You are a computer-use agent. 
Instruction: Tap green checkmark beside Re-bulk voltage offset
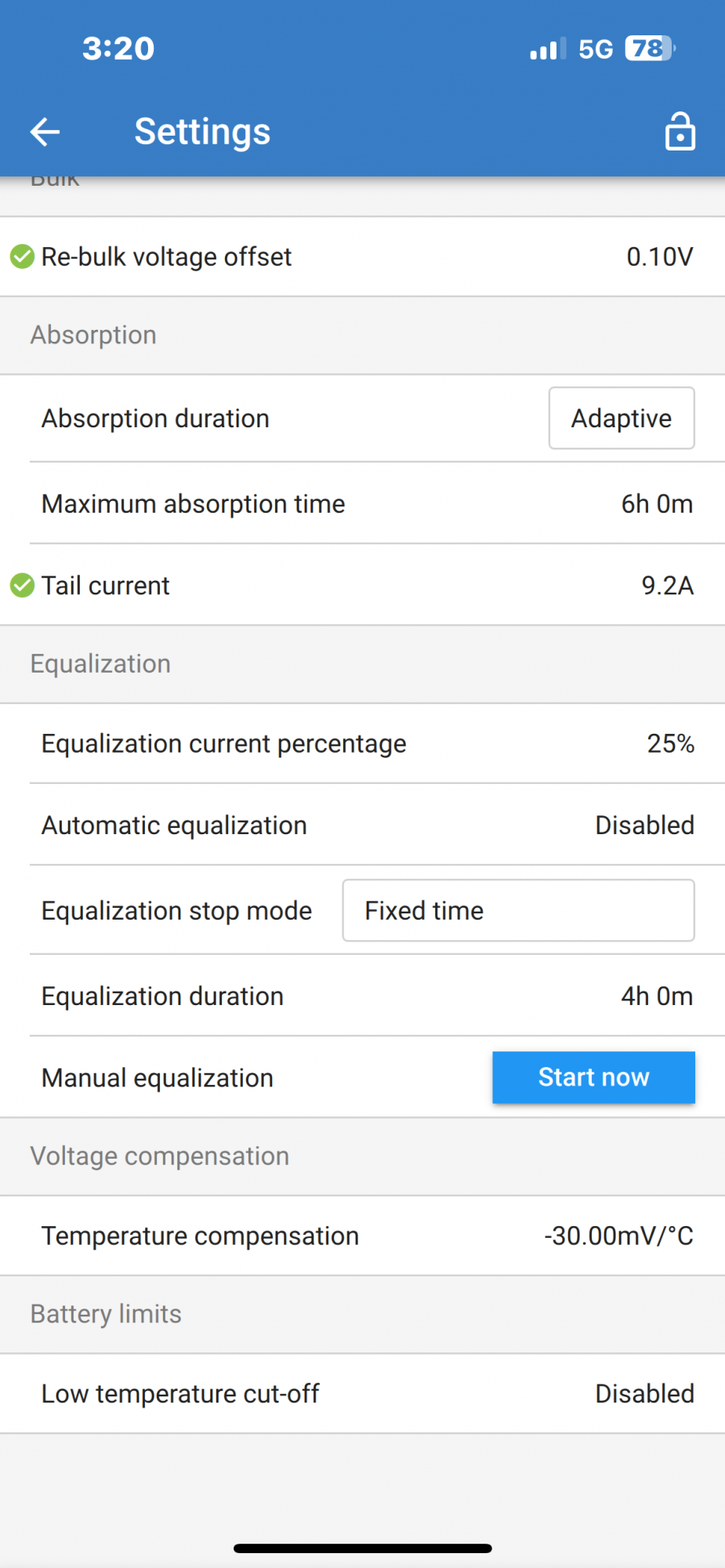click(x=22, y=256)
